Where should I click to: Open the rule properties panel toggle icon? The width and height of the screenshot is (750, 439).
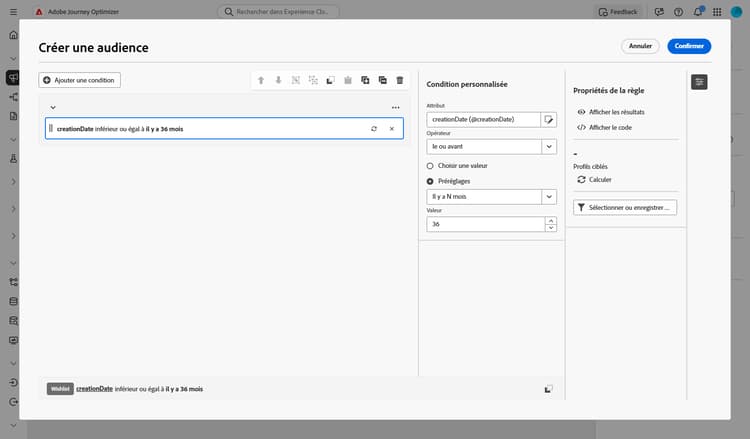[x=699, y=82]
